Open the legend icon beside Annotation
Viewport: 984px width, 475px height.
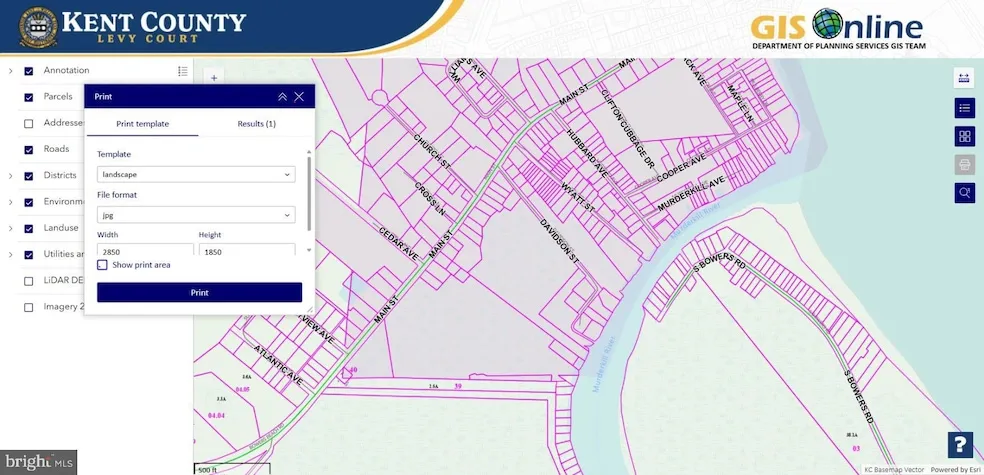pyautogui.click(x=183, y=71)
